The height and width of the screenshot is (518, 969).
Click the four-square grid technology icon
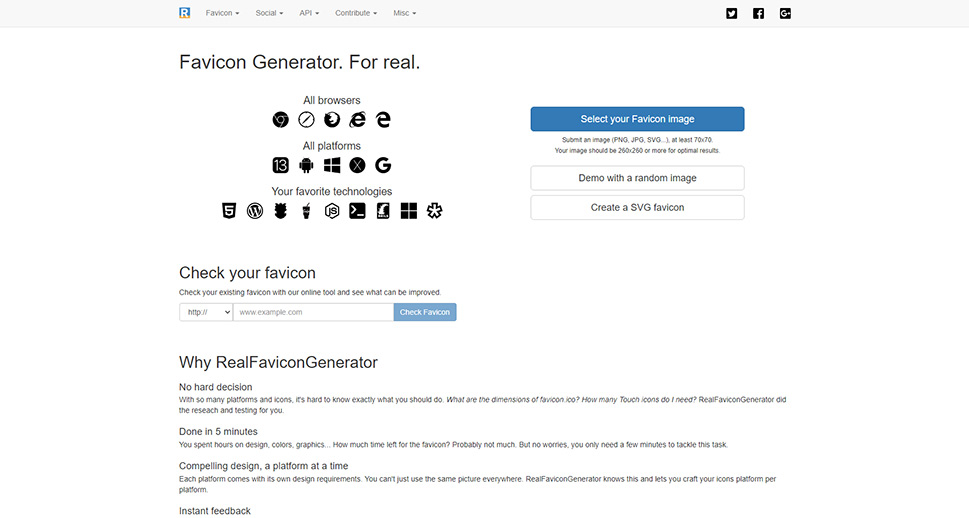tap(408, 211)
